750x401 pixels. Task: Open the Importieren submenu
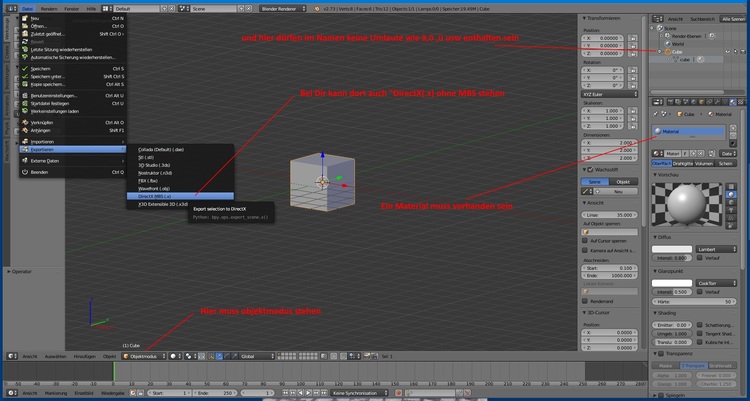[x=73, y=142]
